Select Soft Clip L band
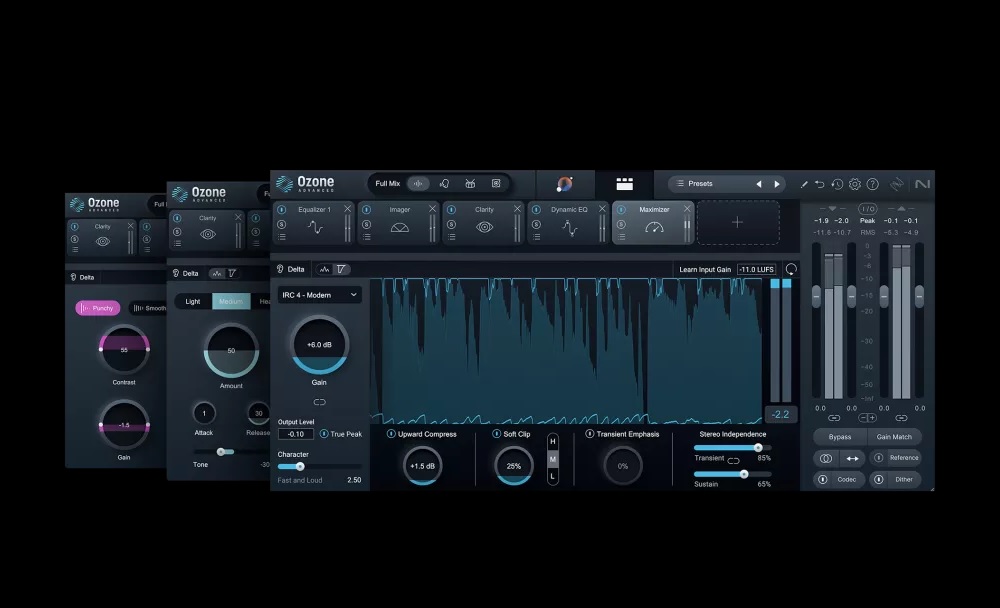Viewport: 1000px width, 608px height. [x=553, y=476]
